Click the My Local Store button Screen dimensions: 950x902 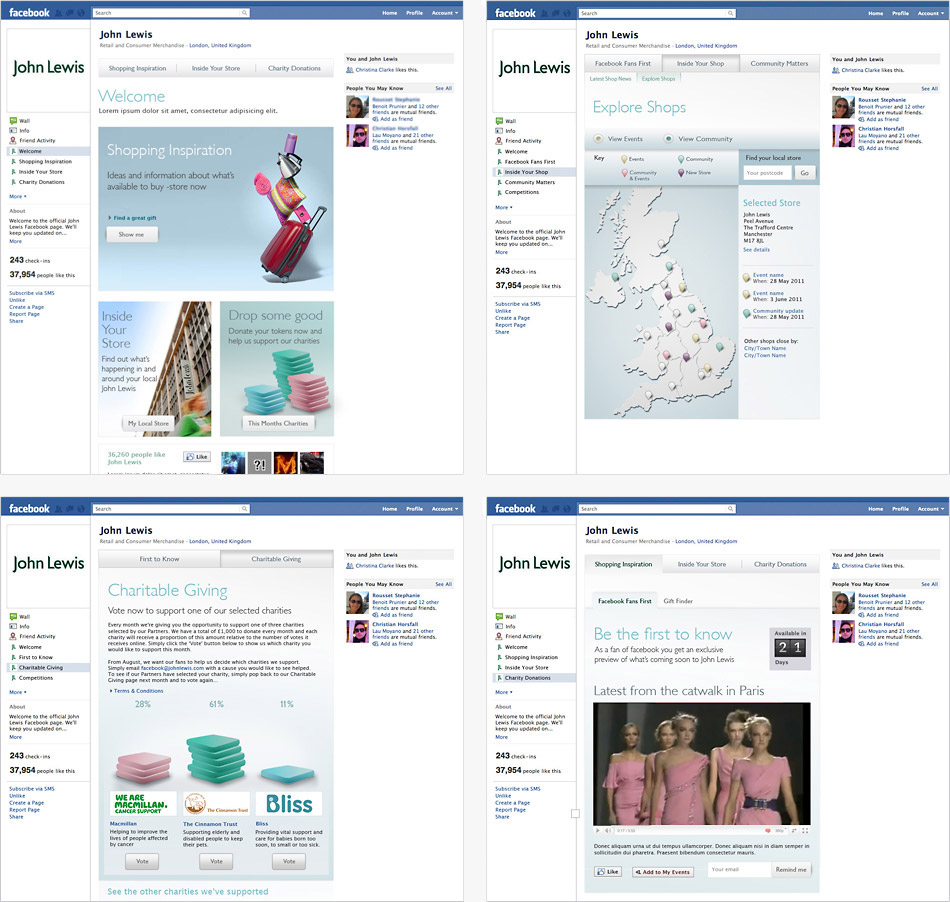pyautogui.click(x=148, y=423)
